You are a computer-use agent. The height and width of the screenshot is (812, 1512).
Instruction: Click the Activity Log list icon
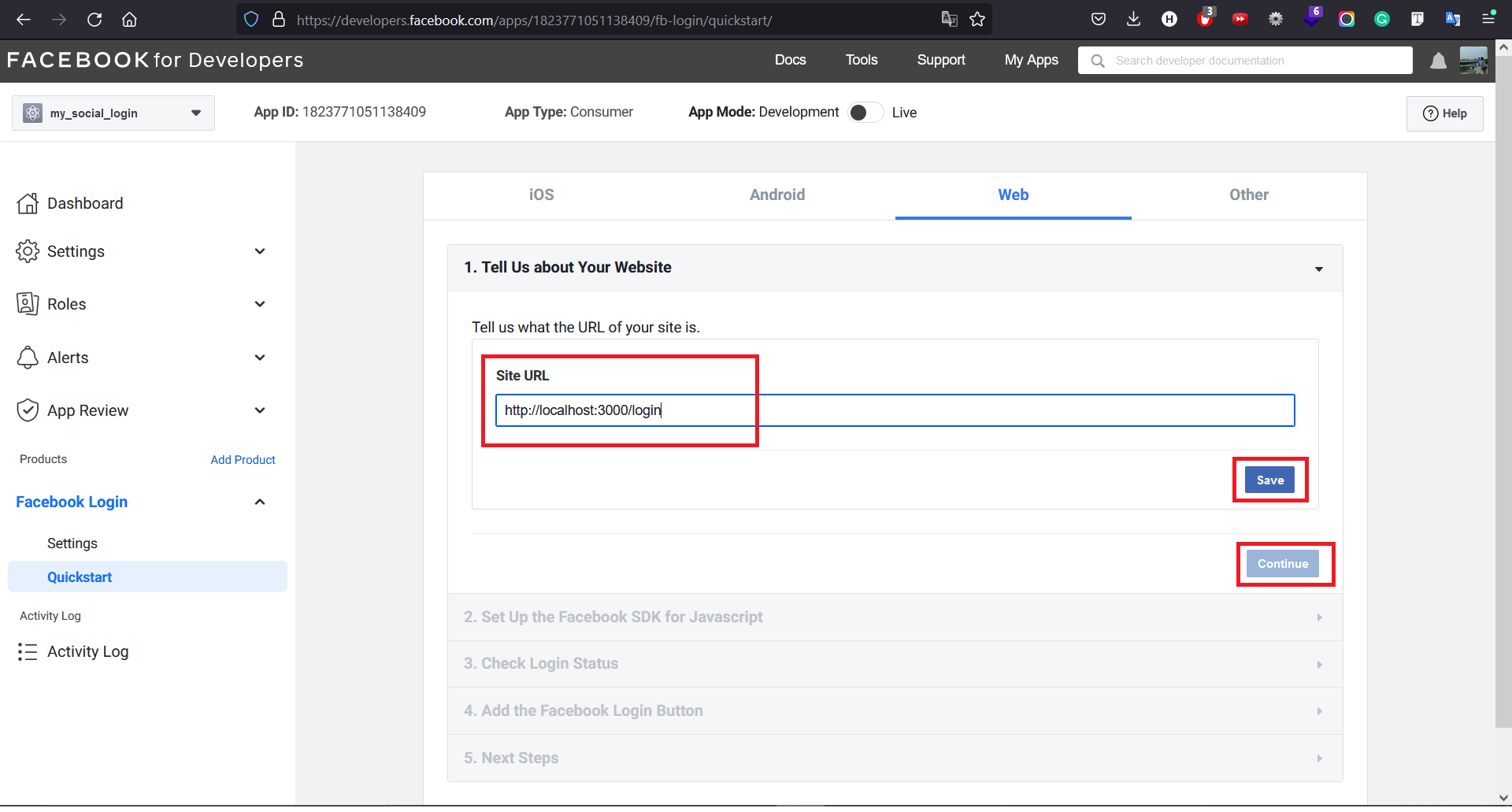click(28, 651)
